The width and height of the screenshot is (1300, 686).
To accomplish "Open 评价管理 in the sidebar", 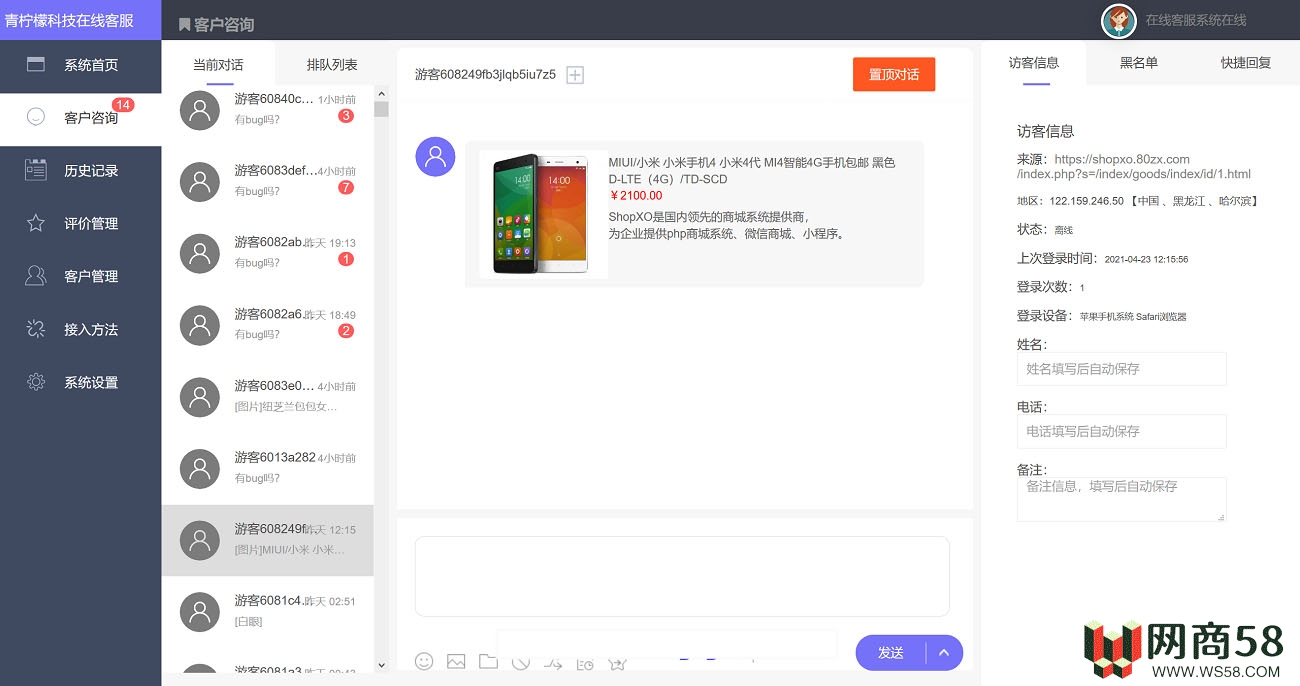I will [80, 224].
